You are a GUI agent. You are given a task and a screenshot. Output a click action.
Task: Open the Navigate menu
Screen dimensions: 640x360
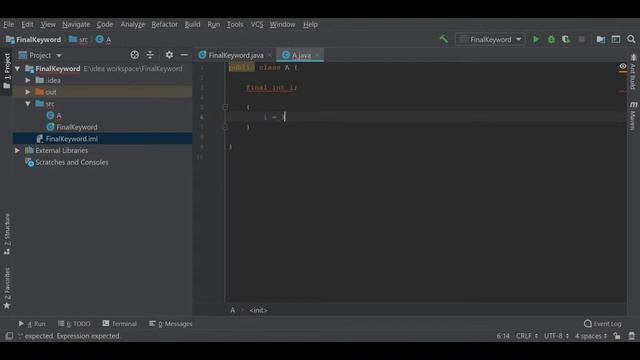[76, 24]
